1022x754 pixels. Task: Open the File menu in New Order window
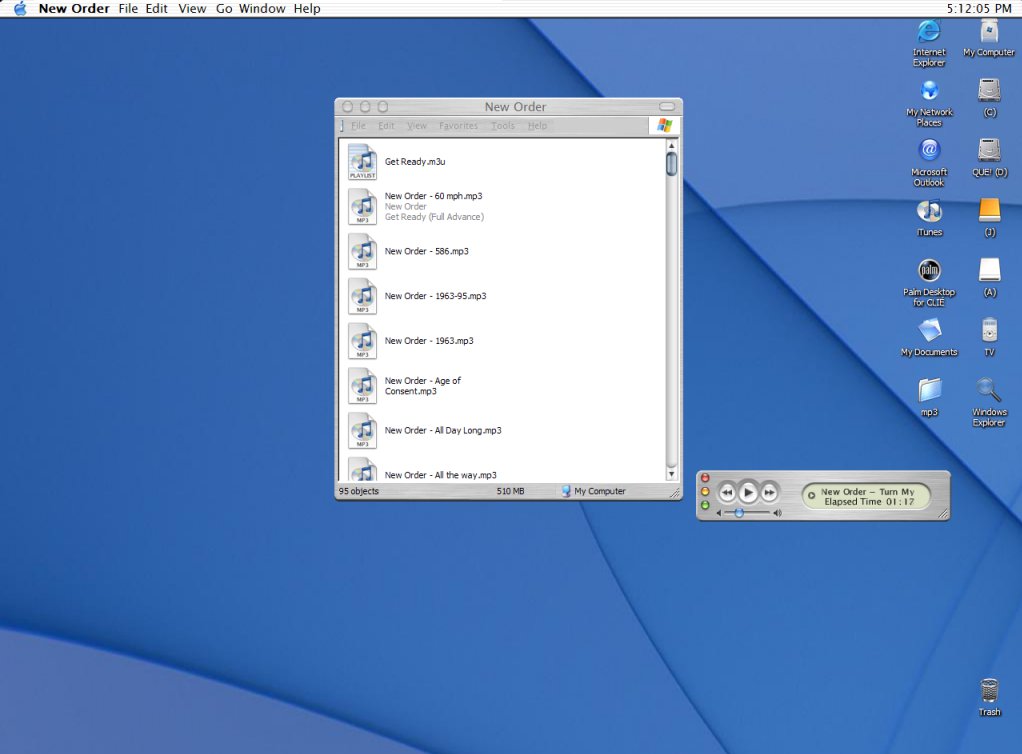[x=358, y=126]
